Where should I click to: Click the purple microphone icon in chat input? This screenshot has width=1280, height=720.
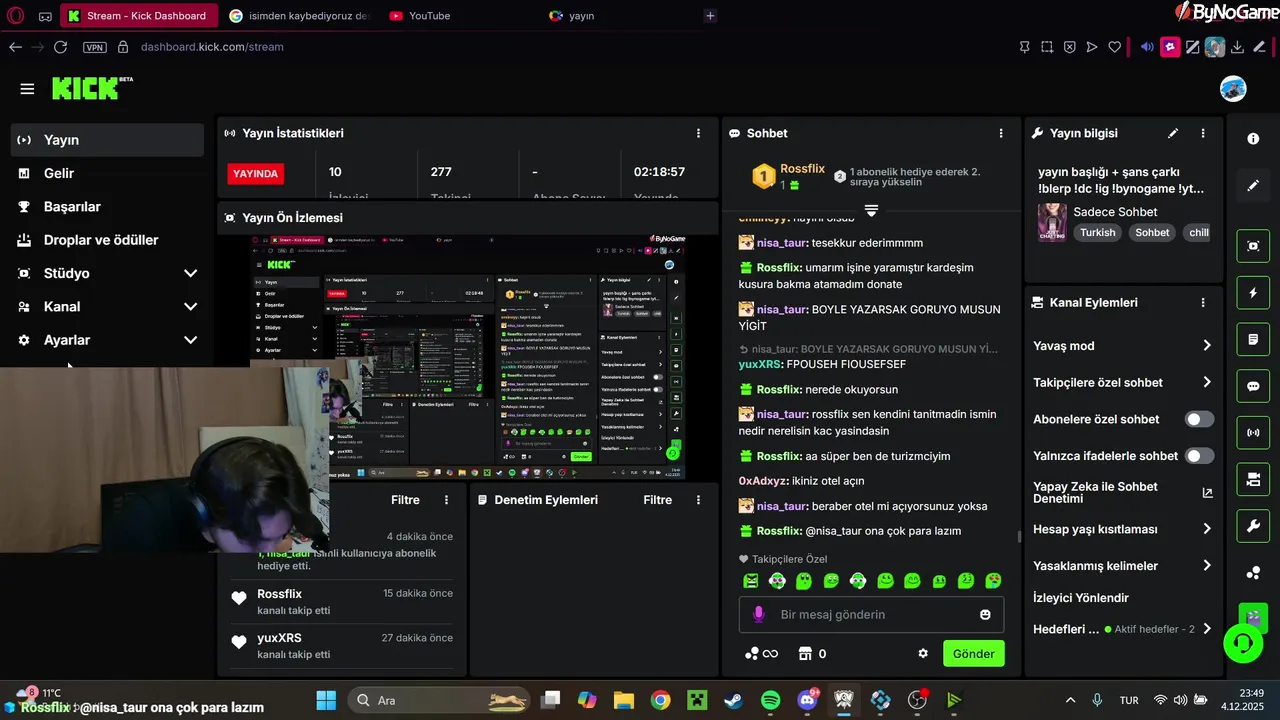point(759,614)
